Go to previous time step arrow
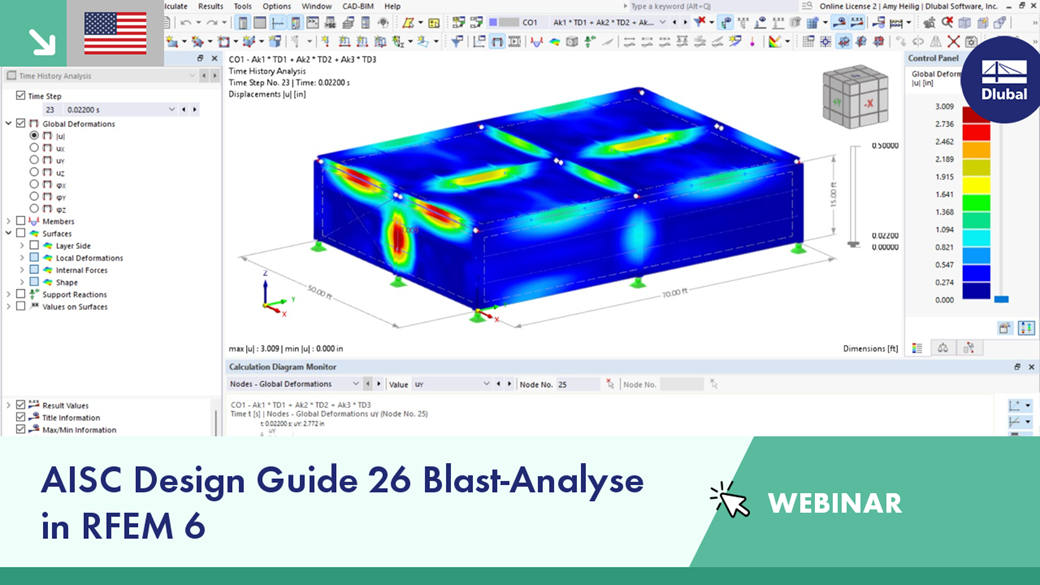Viewport: 1040px width, 585px height. point(184,109)
